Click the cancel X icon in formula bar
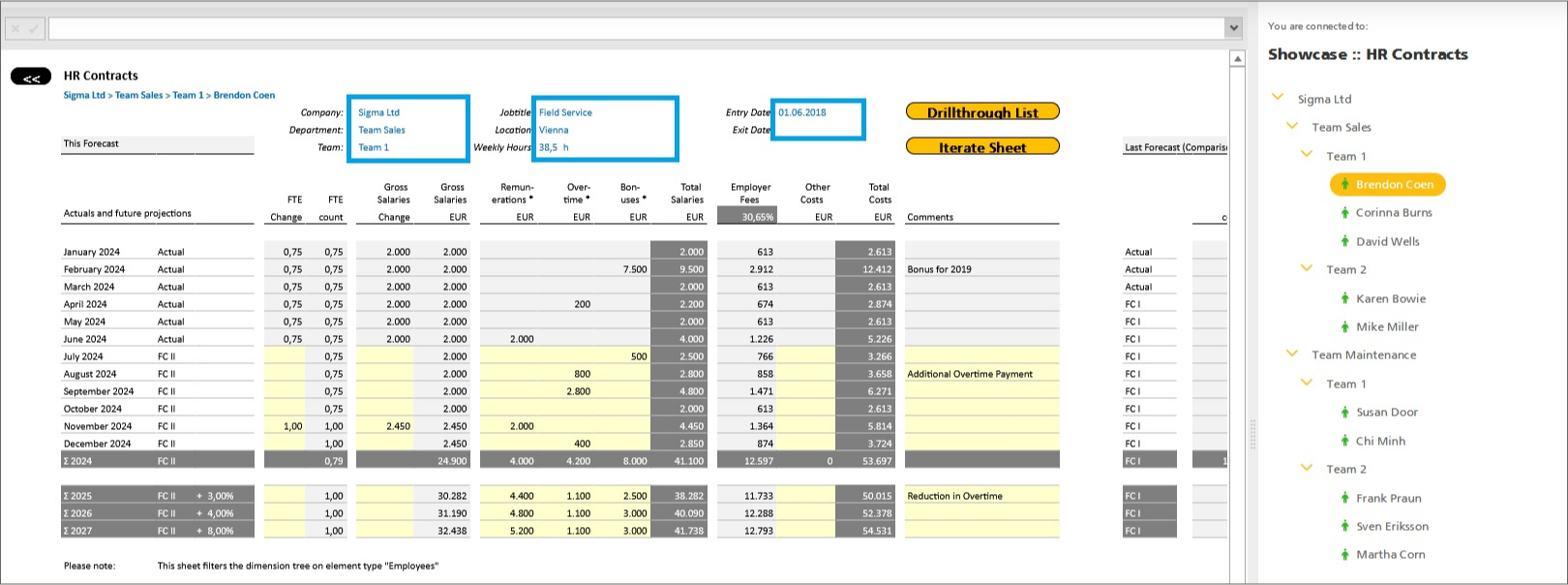 (x=15, y=29)
